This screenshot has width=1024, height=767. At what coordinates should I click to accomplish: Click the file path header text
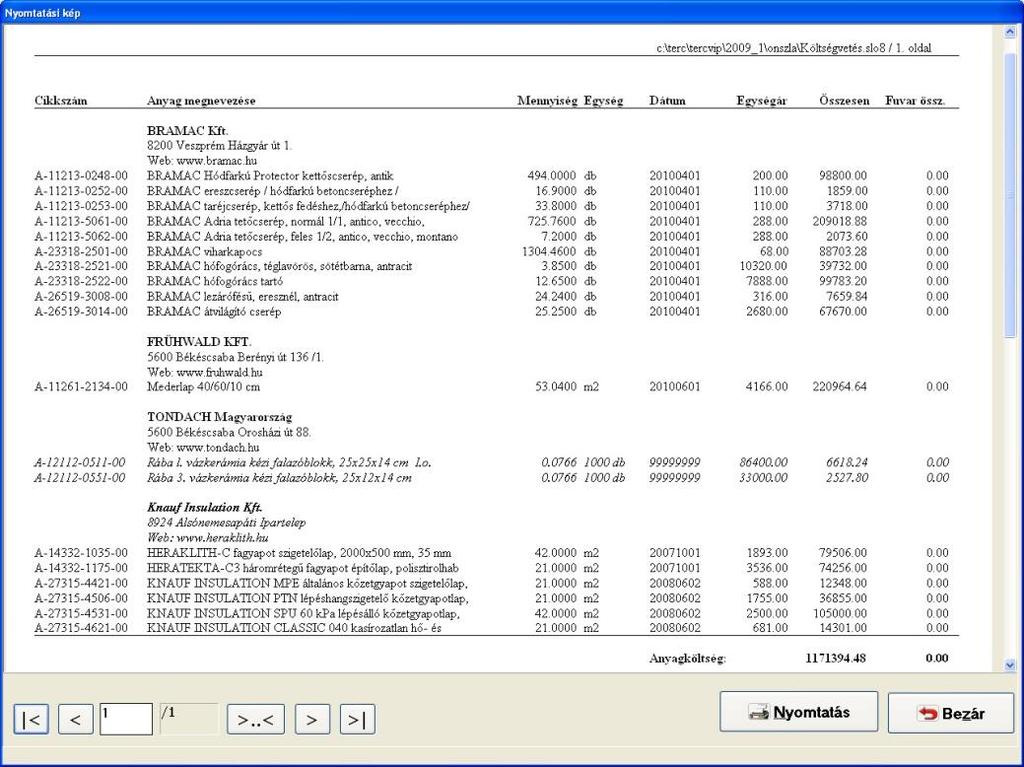point(794,48)
